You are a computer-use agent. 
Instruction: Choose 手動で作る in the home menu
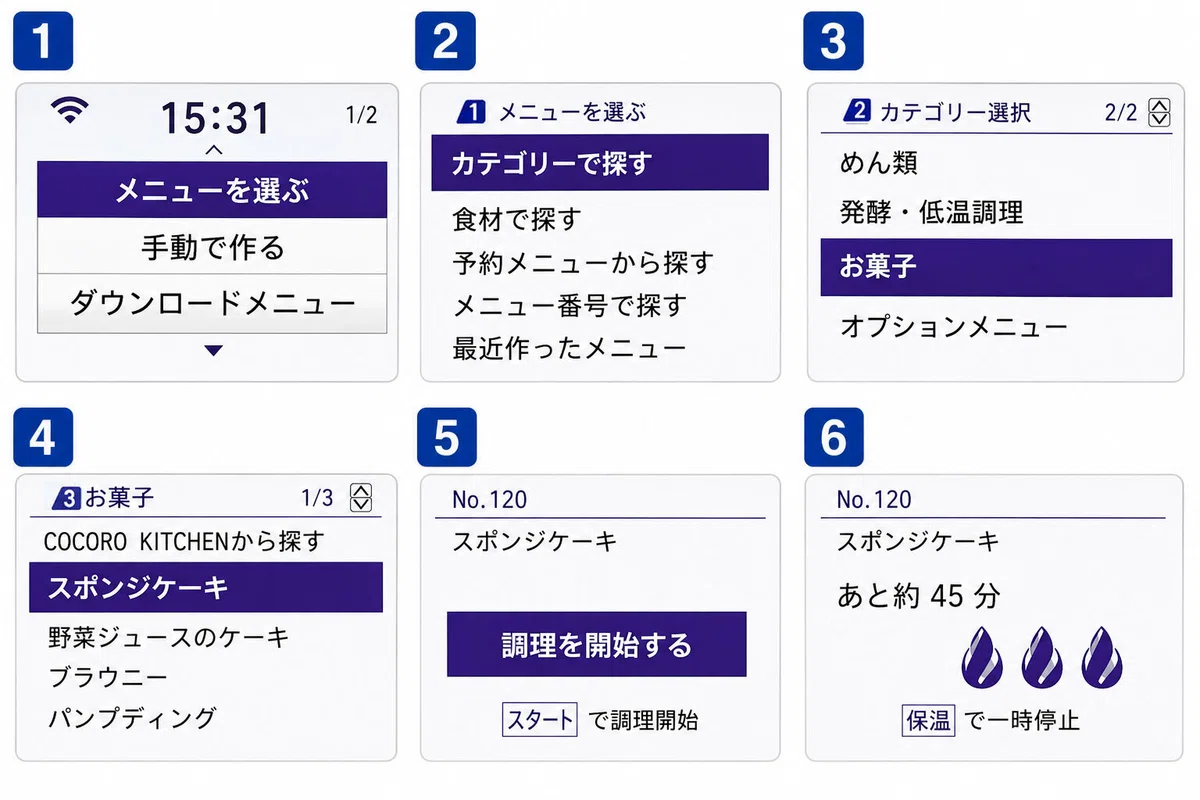212,246
